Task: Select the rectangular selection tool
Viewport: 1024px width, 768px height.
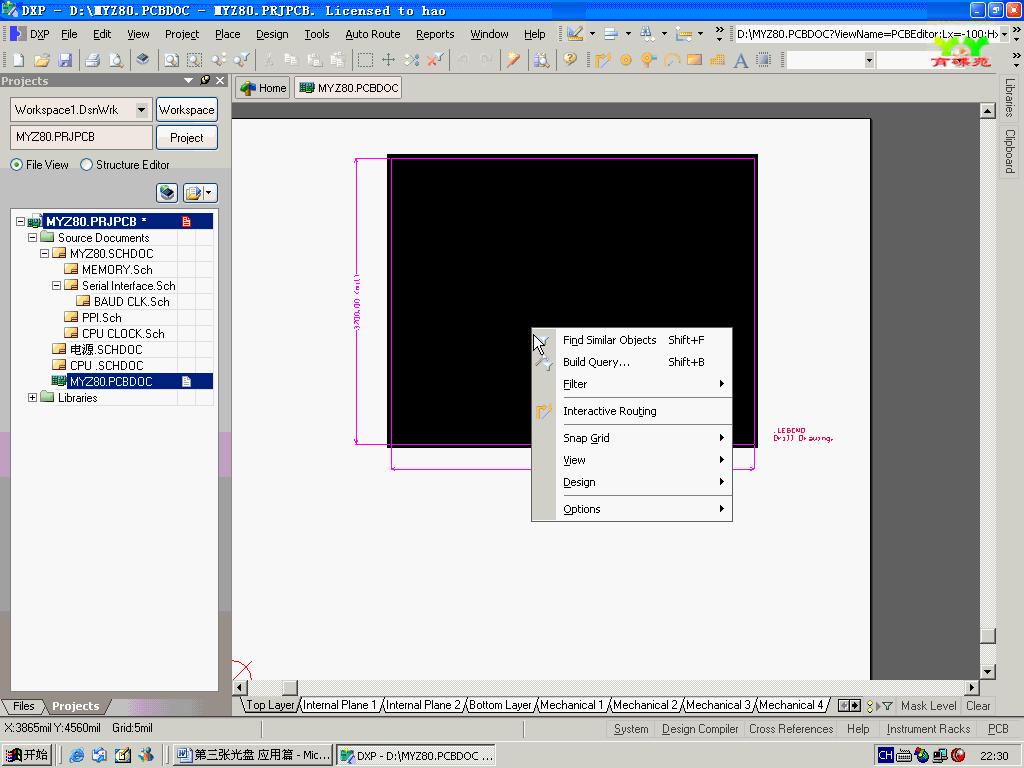Action: click(x=365, y=60)
